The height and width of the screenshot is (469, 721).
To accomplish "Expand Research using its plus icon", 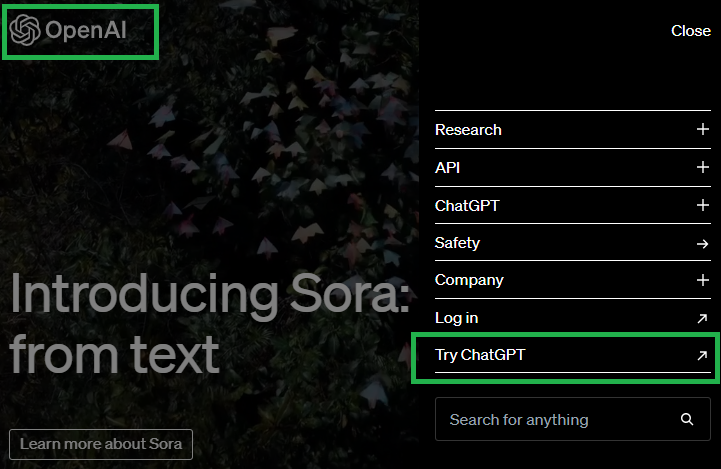I will click(x=702, y=130).
